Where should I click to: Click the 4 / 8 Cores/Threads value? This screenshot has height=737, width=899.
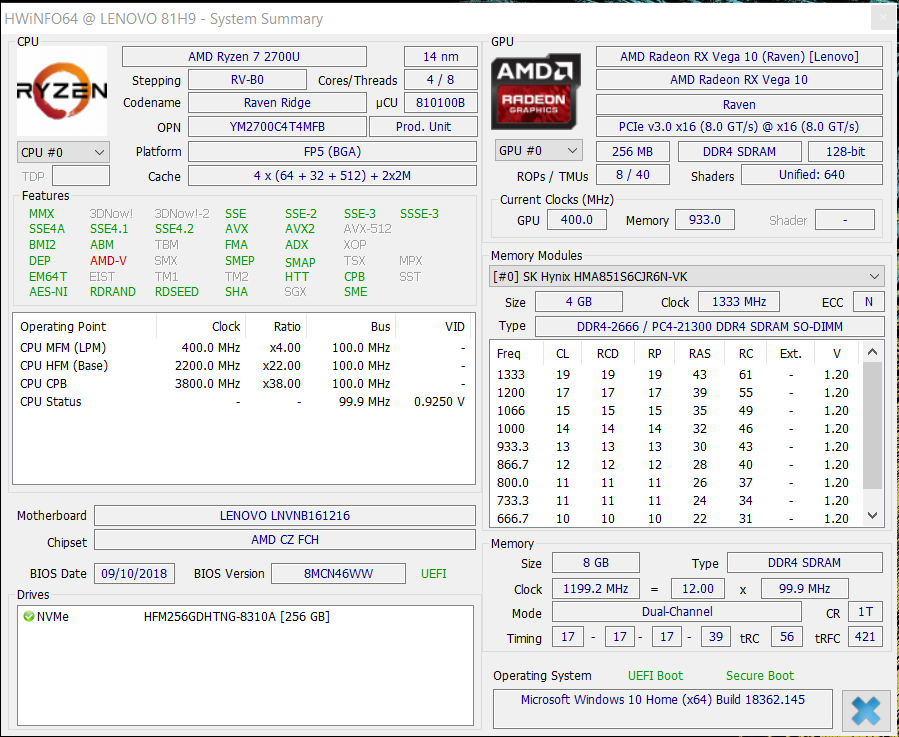pos(441,80)
